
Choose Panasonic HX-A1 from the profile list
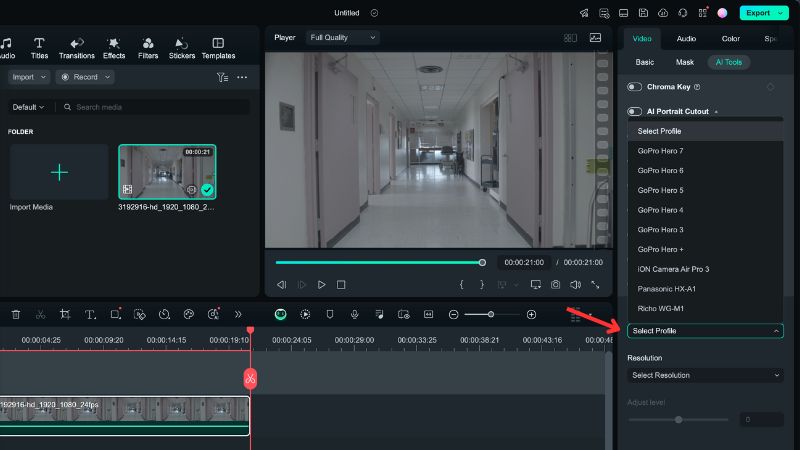[x=705, y=289]
